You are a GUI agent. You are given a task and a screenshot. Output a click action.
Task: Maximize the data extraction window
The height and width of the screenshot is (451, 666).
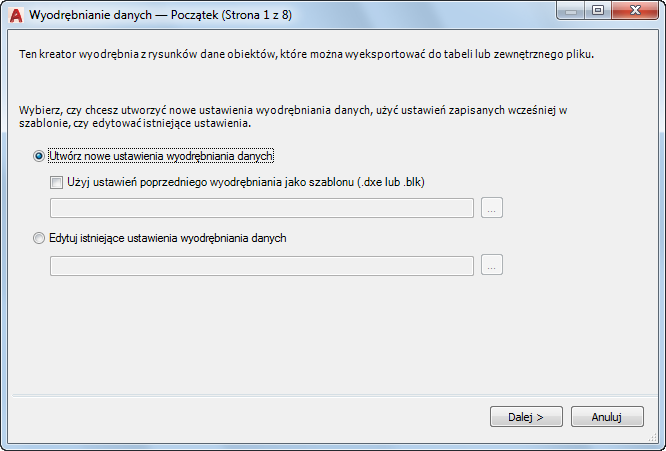[598, 11]
